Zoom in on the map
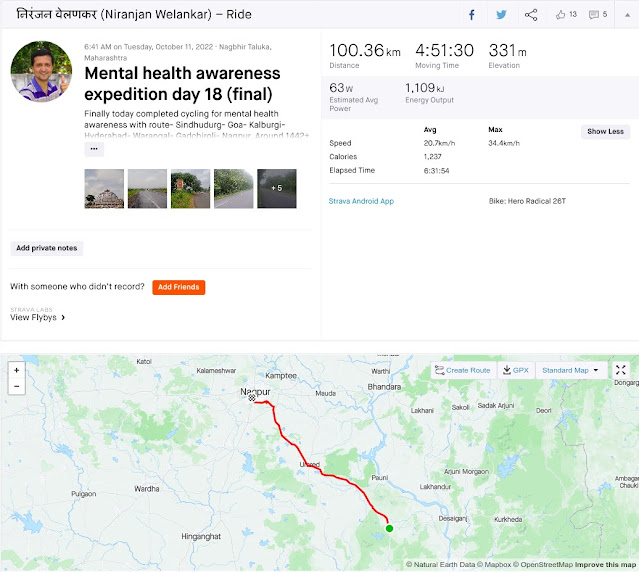The height and width of the screenshot is (572, 639). [x=17, y=370]
